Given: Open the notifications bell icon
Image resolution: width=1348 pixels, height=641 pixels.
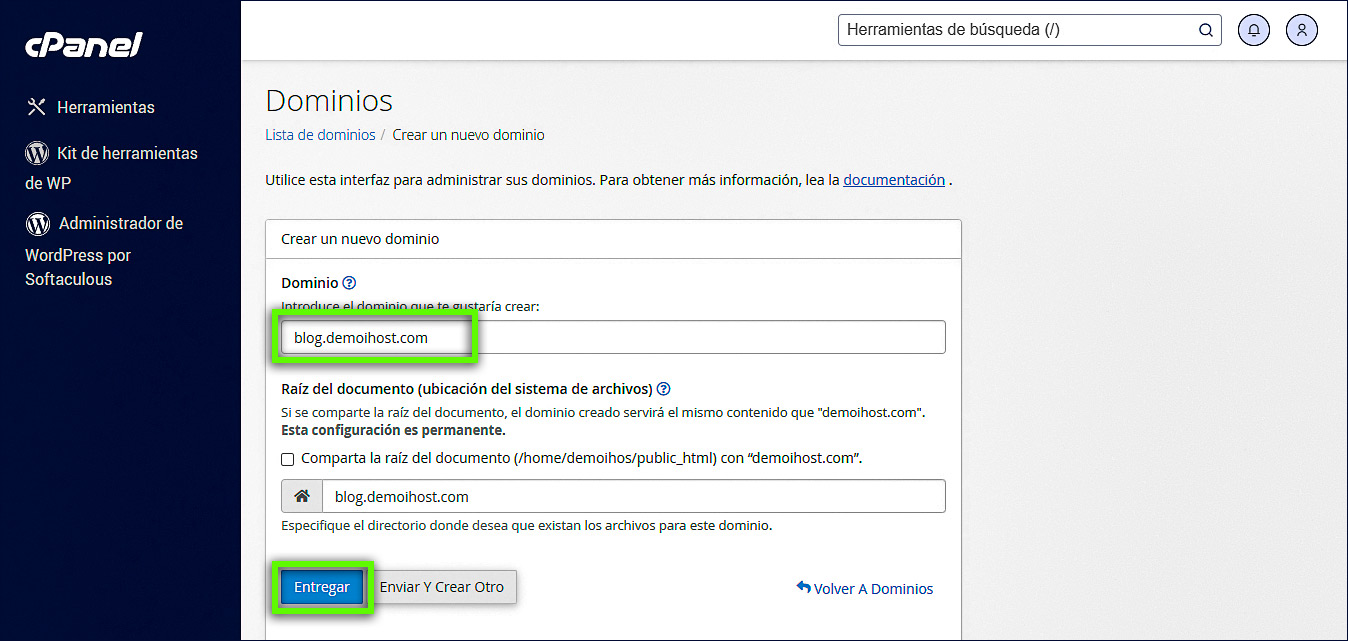Looking at the screenshot, I should click(1253, 30).
